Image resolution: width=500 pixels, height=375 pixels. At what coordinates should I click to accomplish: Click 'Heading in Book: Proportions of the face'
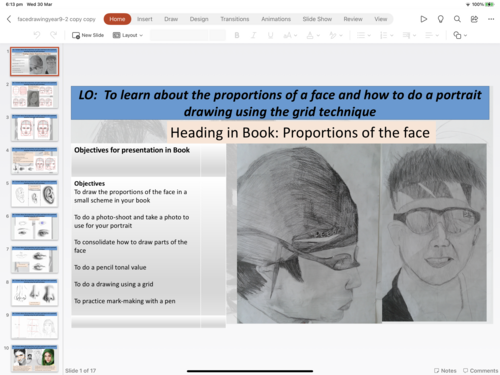point(300,133)
